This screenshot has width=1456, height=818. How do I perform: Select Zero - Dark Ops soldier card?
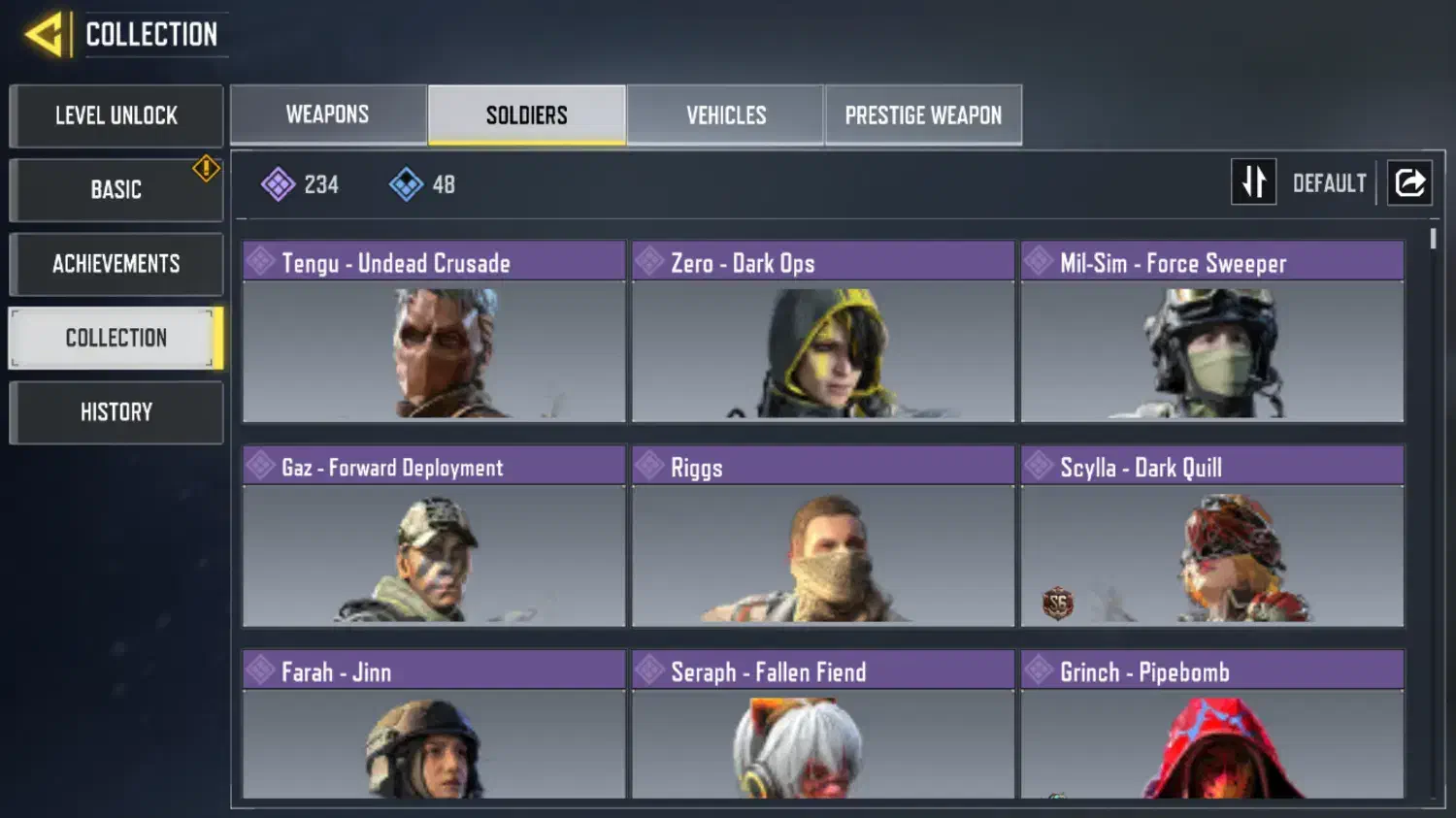click(x=823, y=332)
